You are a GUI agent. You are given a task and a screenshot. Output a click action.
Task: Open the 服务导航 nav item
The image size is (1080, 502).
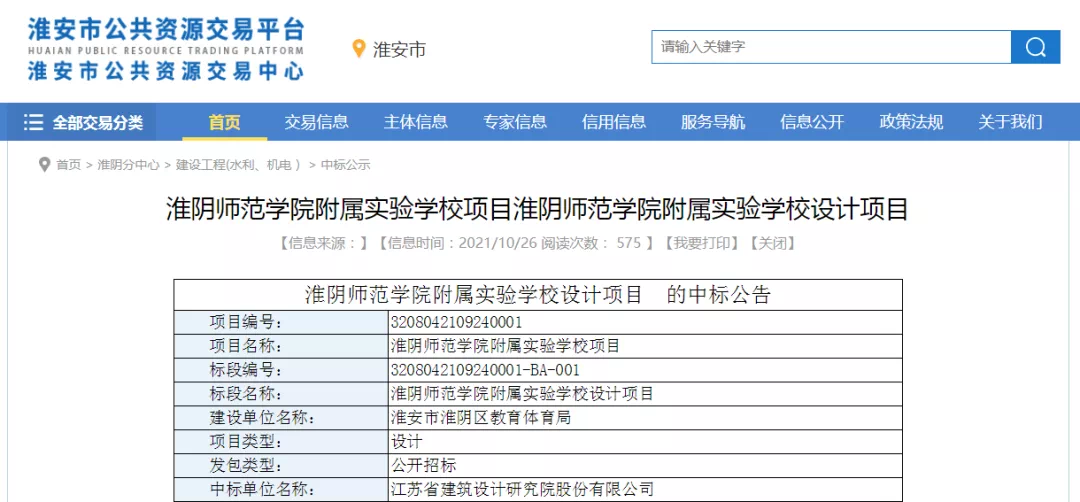[713, 123]
